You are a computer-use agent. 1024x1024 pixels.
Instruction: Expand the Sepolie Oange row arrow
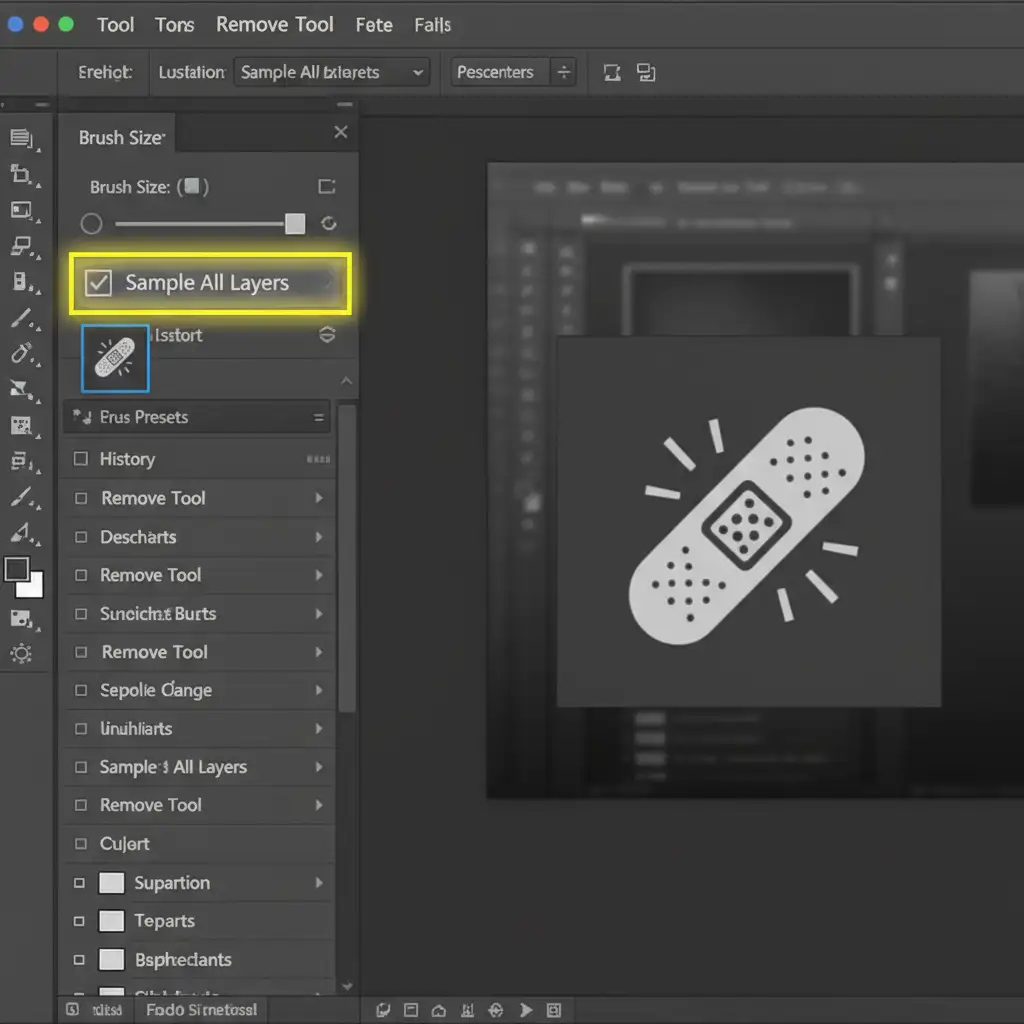pos(319,690)
